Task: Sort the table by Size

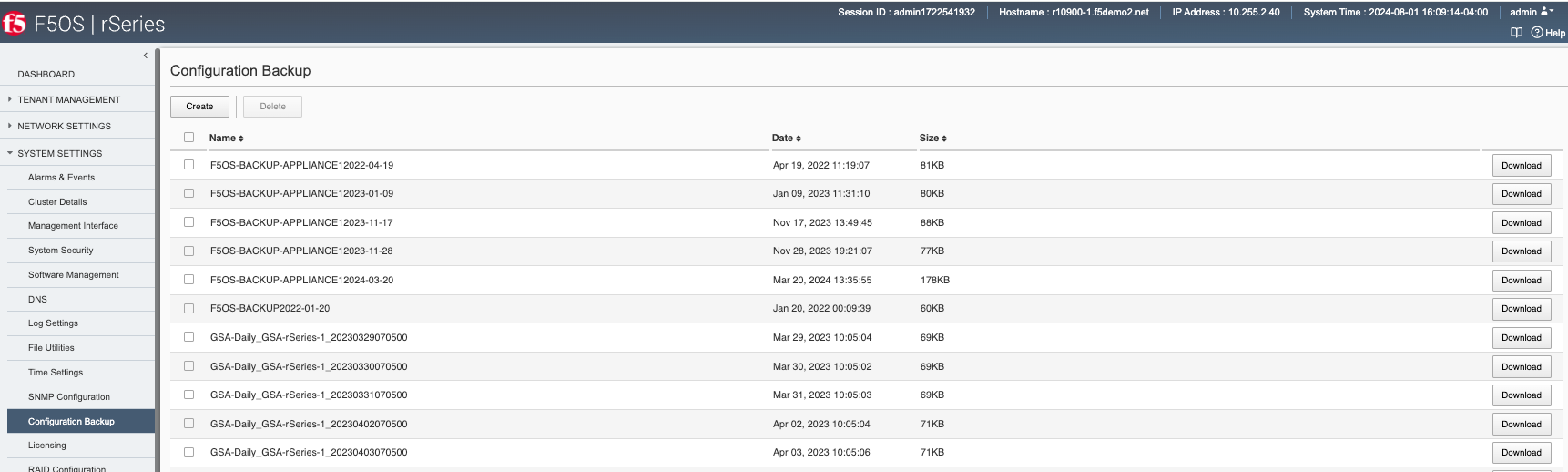Action: click(933, 138)
